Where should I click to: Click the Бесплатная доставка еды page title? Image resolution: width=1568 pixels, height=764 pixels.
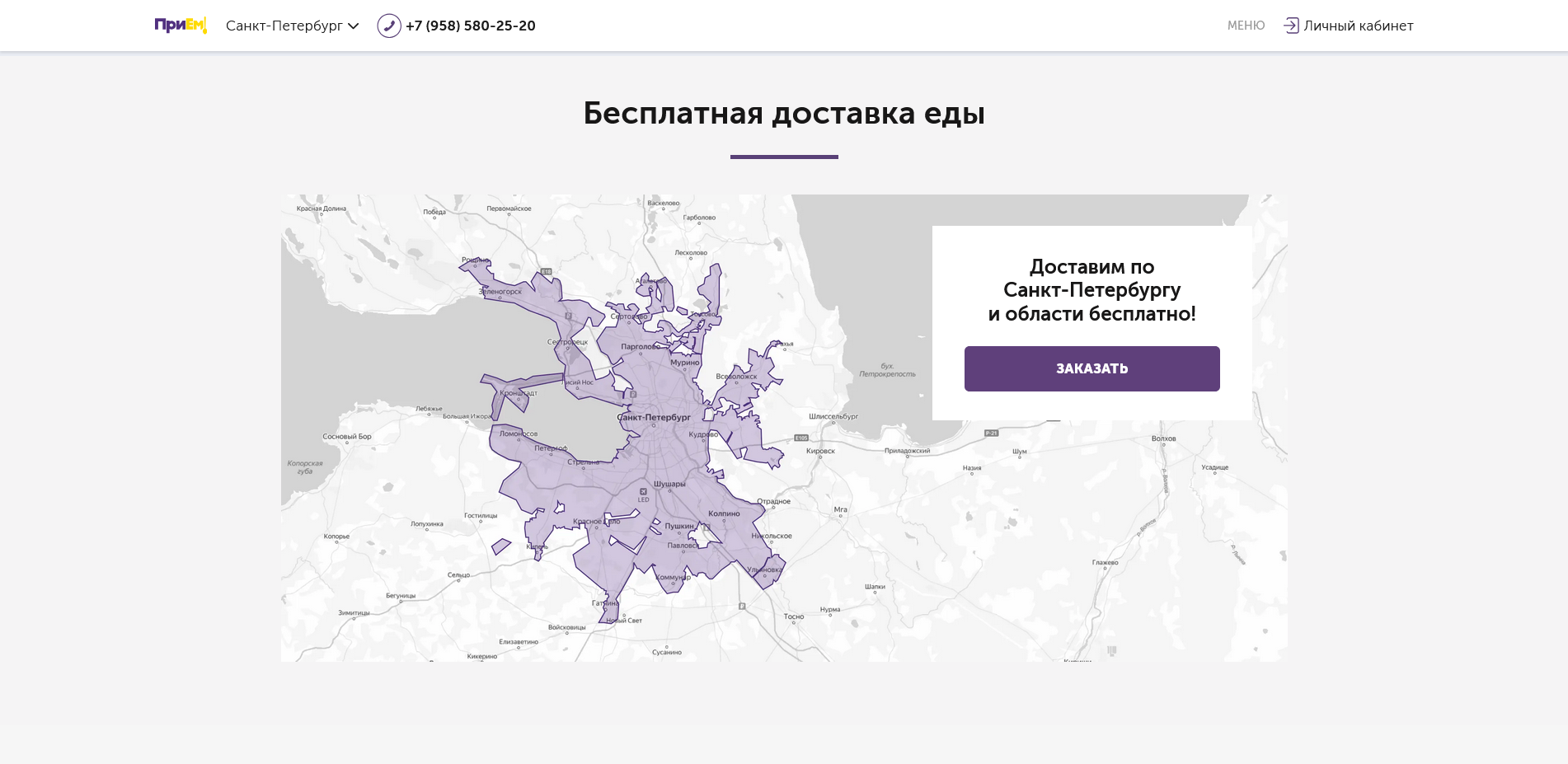[x=784, y=114]
